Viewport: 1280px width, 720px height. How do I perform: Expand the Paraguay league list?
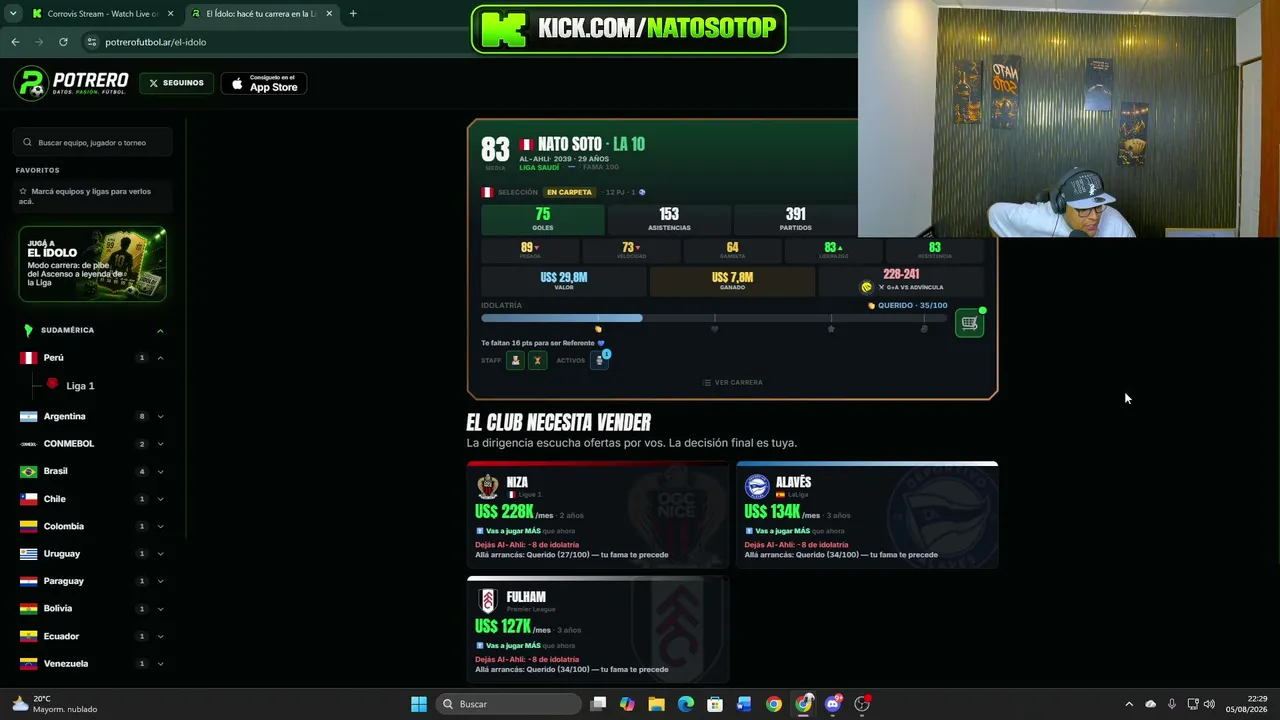(160, 581)
